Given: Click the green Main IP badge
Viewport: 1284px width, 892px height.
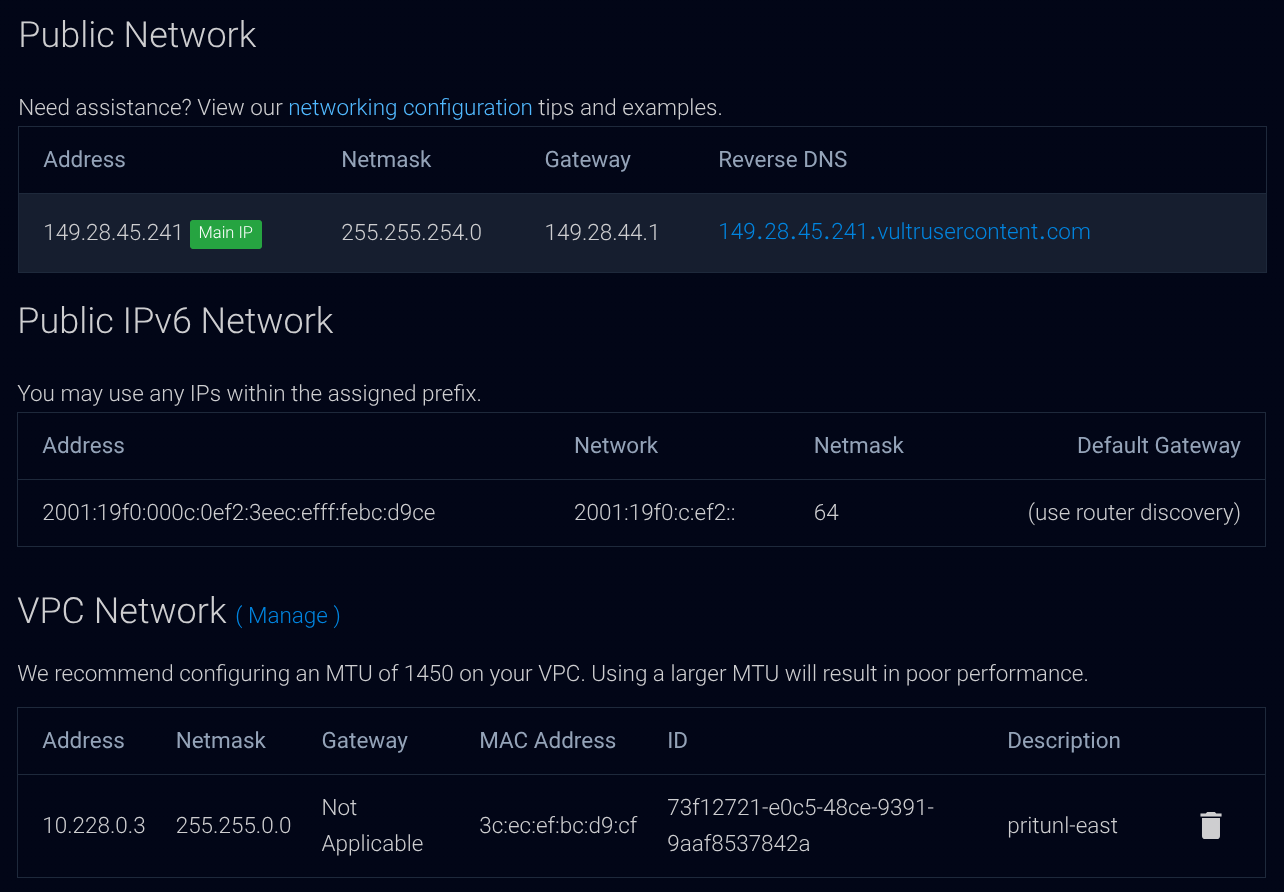Looking at the screenshot, I should 226,233.
